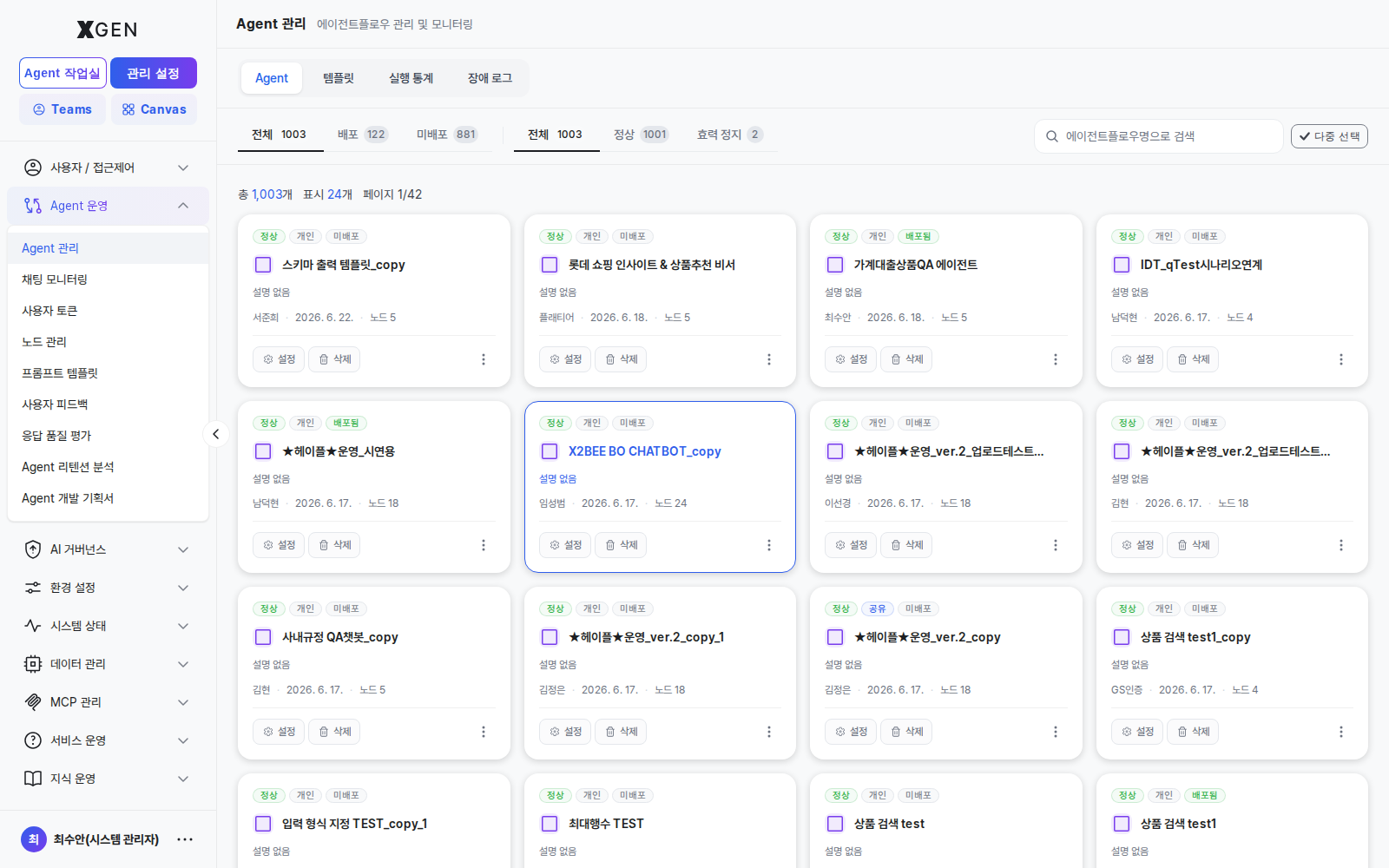Select the 가계대출상품QA 에이전트 checkbox
The image size is (1389, 868).
[x=835, y=265]
